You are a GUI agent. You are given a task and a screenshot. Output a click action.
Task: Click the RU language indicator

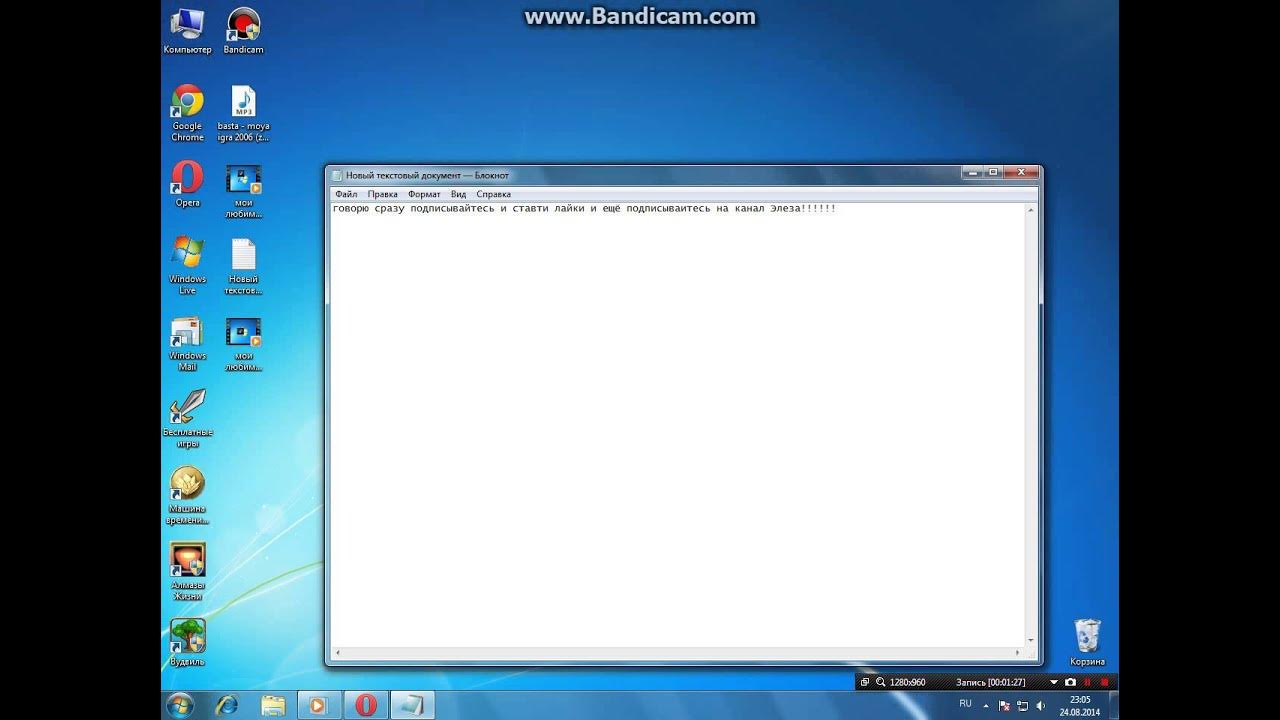[965, 704]
